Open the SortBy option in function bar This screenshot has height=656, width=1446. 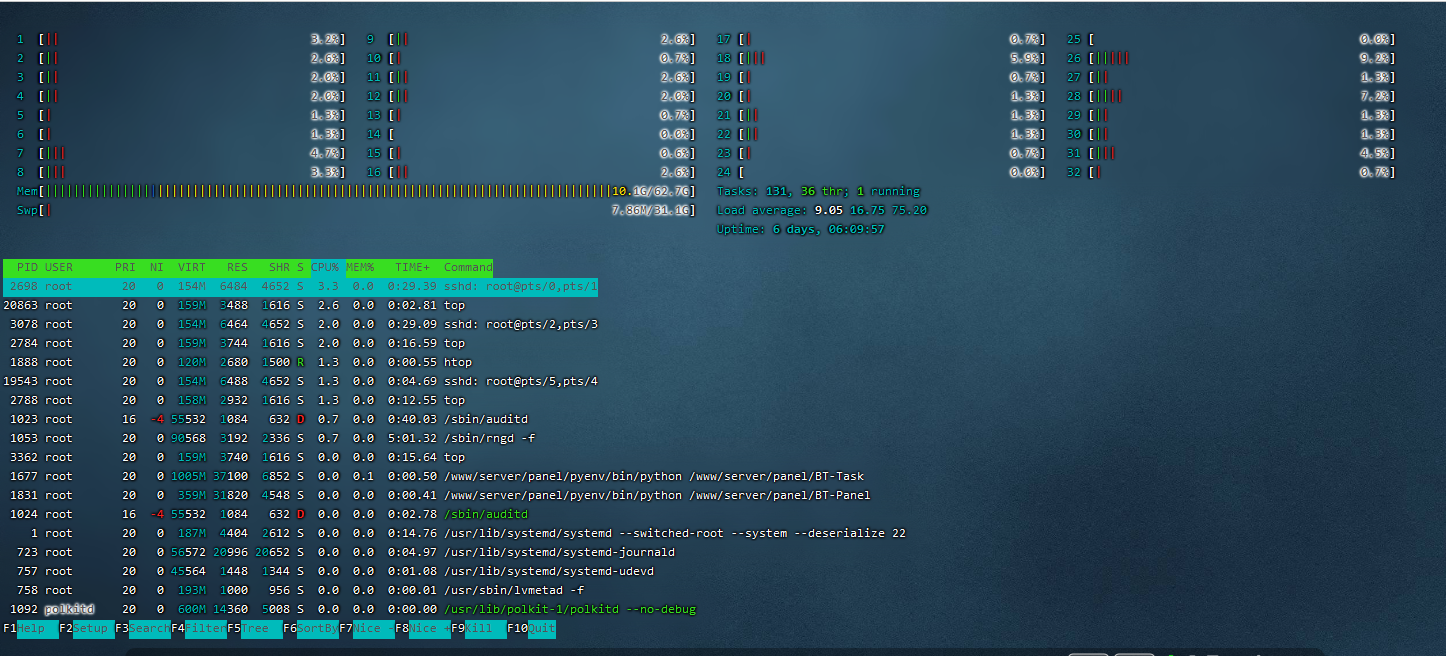click(317, 629)
